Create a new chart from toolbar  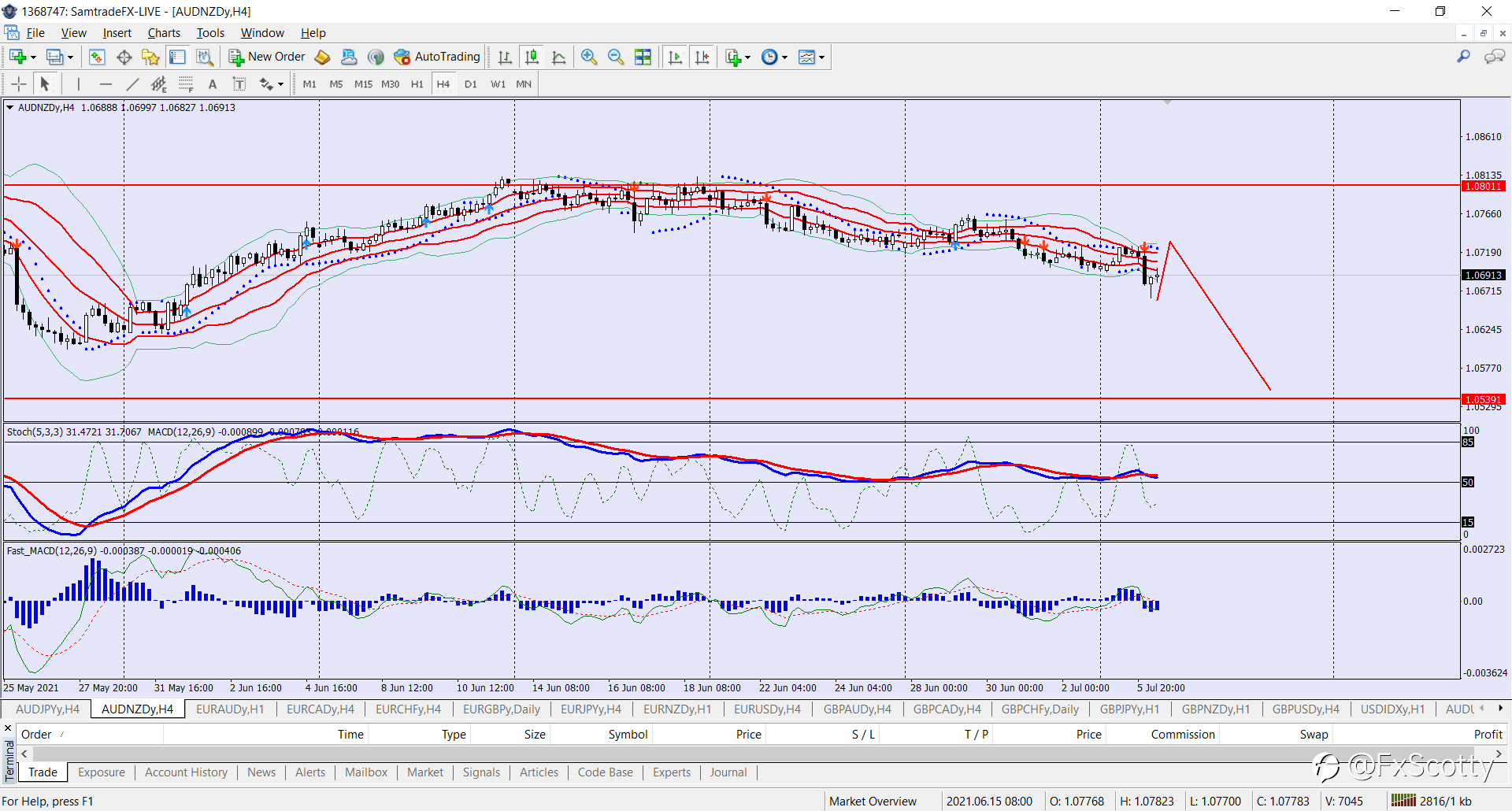coord(17,57)
